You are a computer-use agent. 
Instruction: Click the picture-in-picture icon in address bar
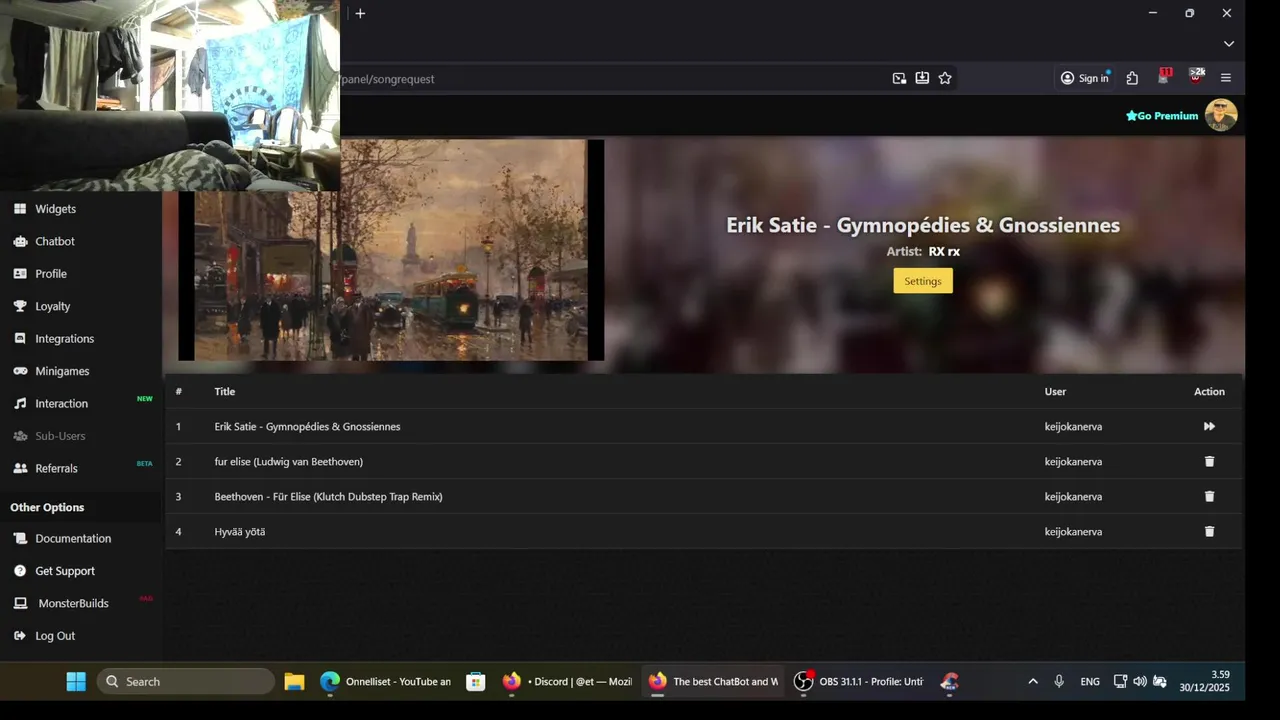(899, 78)
